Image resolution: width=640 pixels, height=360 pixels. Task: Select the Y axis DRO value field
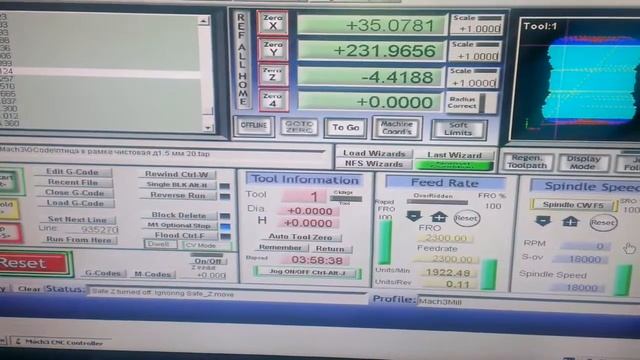pos(371,51)
